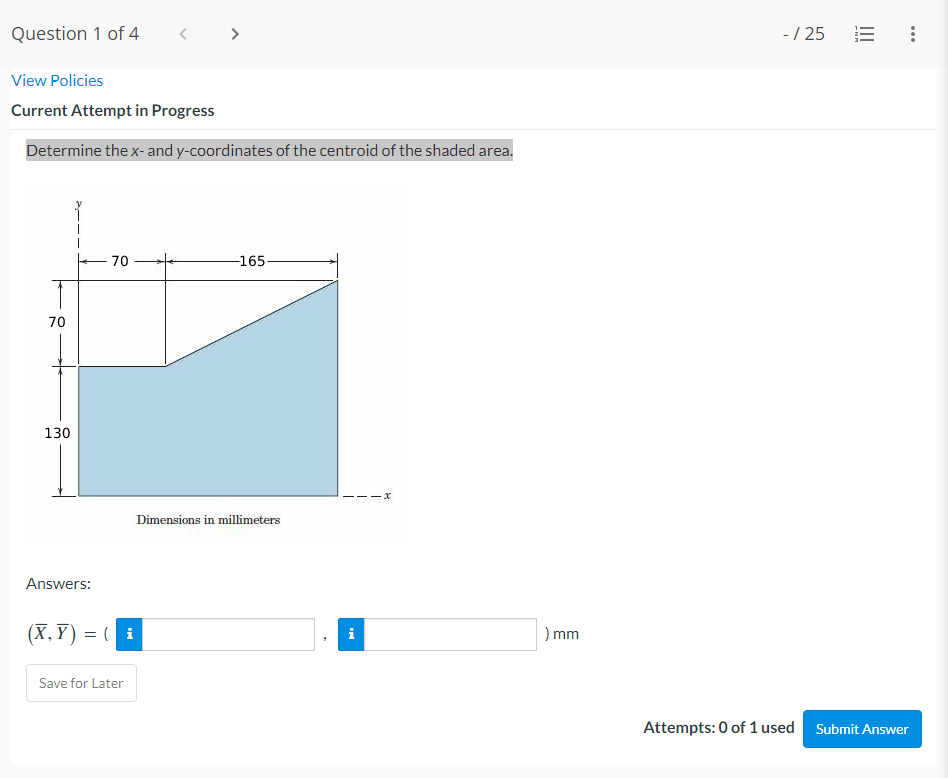Image resolution: width=948 pixels, height=778 pixels.
Task: Click the 'Answers:' label
Action: pyautogui.click(x=58, y=584)
